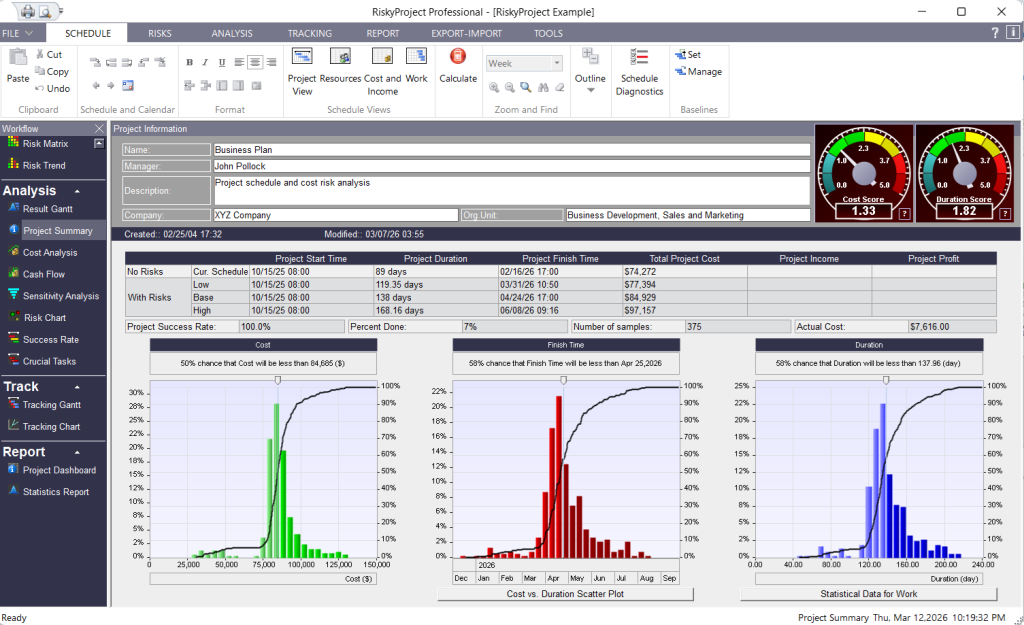Open the Project View schedule view
The image size is (1024, 625).
(x=302, y=70)
